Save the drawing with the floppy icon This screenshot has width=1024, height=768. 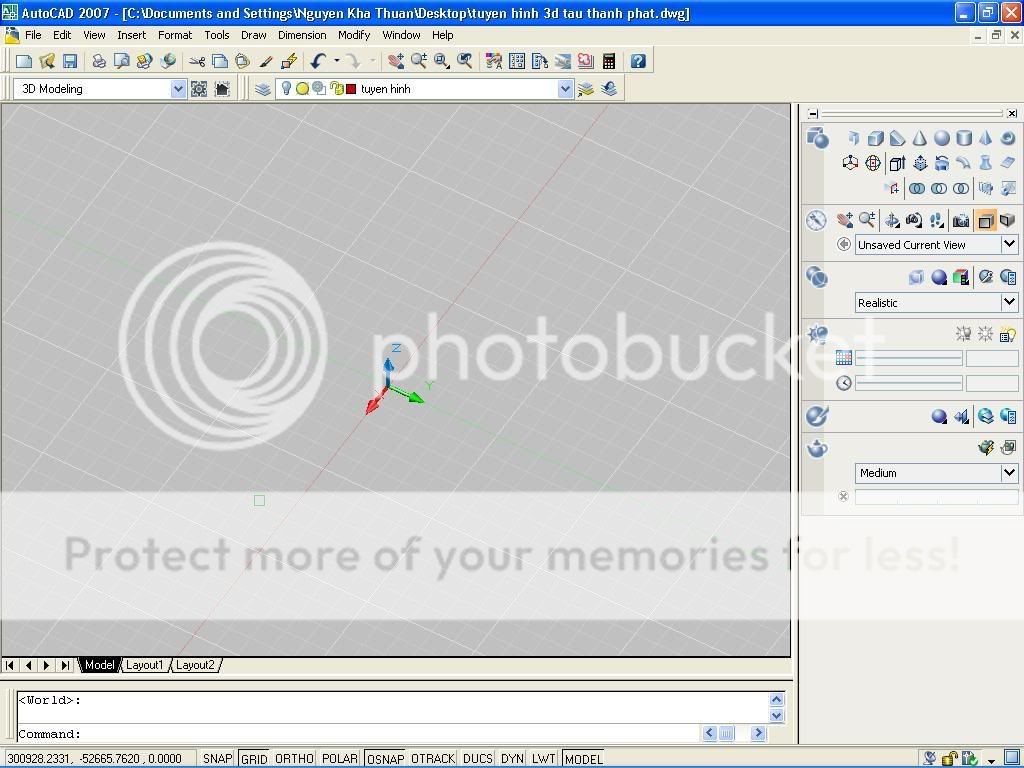tap(70, 61)
